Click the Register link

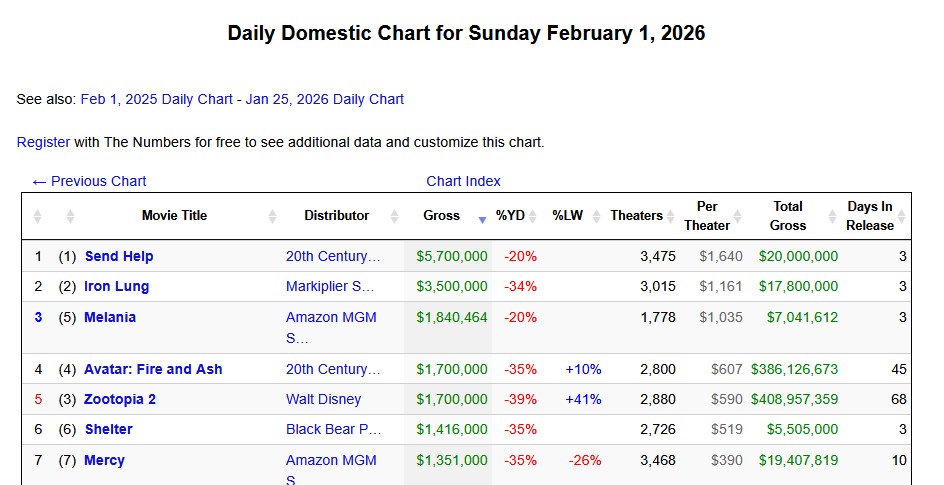tap(43, 142)
